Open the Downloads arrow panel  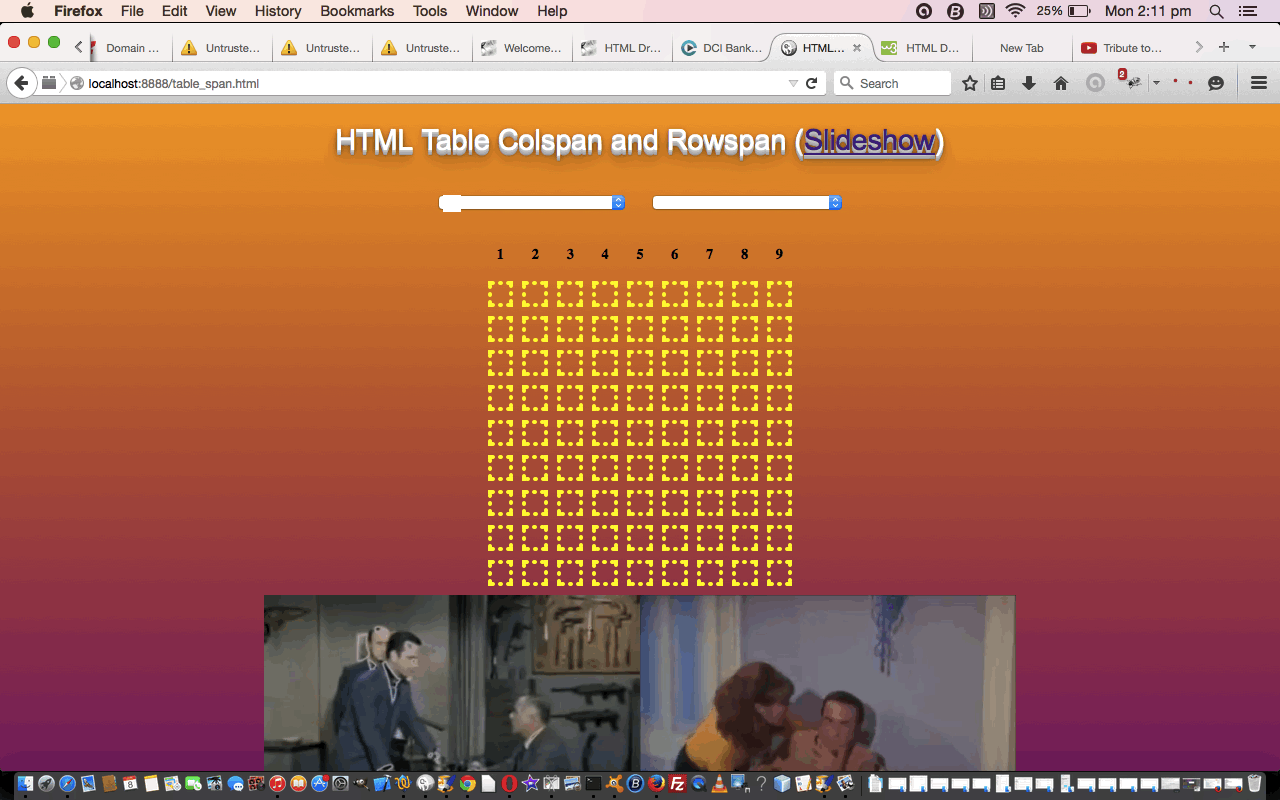1028,83
